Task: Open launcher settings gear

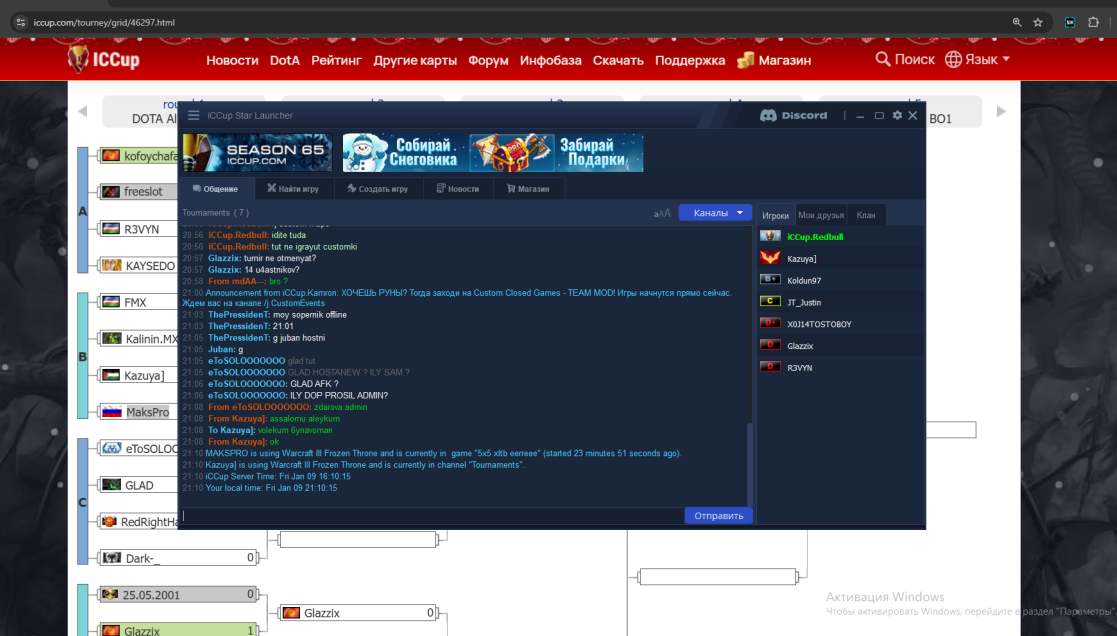Action: click(897, 115)
